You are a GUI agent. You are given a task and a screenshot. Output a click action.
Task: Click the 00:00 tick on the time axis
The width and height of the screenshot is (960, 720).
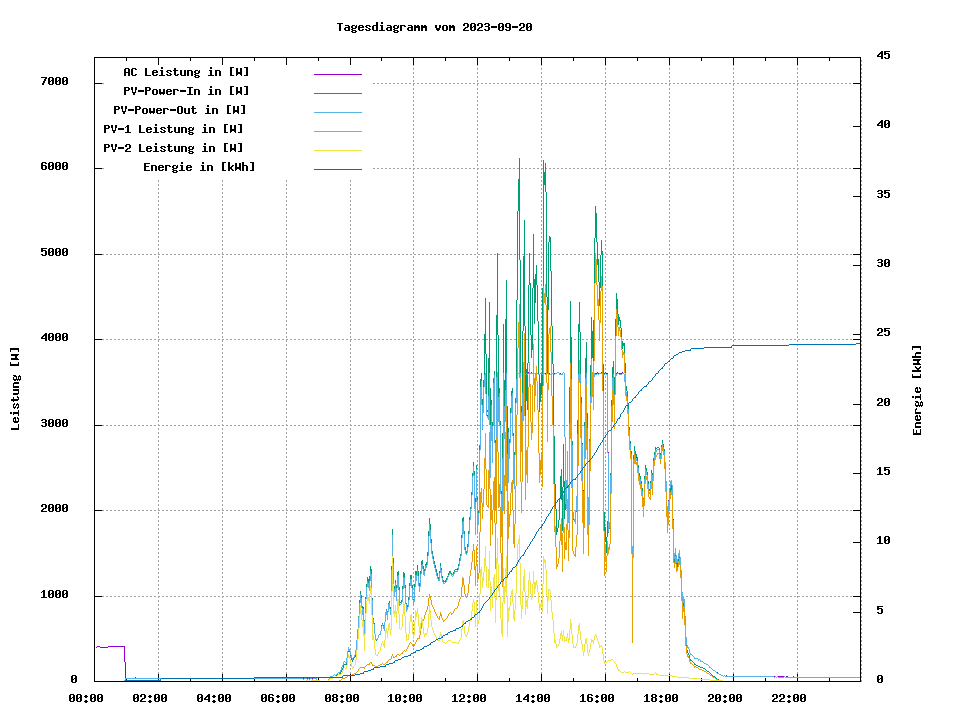tap(87, 698)
